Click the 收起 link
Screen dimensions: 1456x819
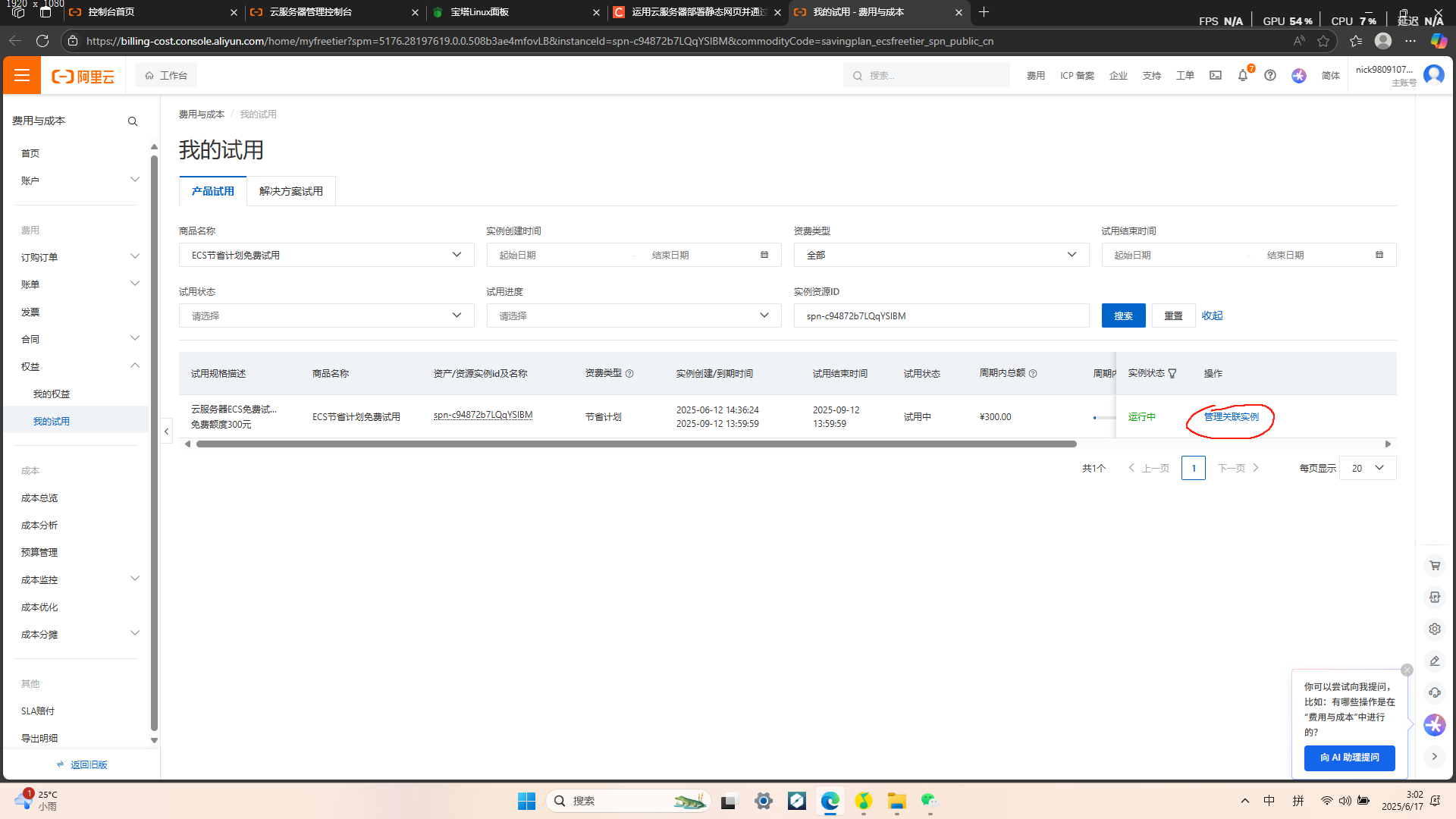point(1212,315)
